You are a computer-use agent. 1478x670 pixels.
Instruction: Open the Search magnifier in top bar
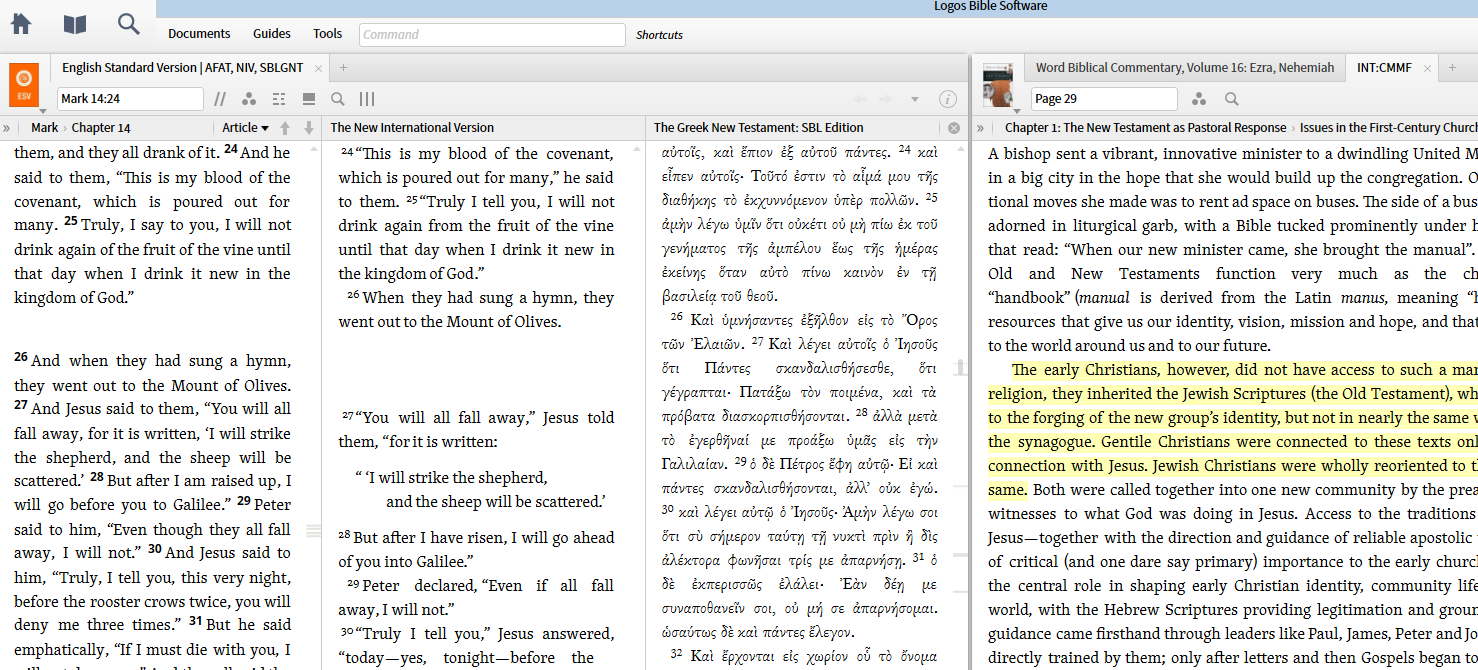(129, 24)
